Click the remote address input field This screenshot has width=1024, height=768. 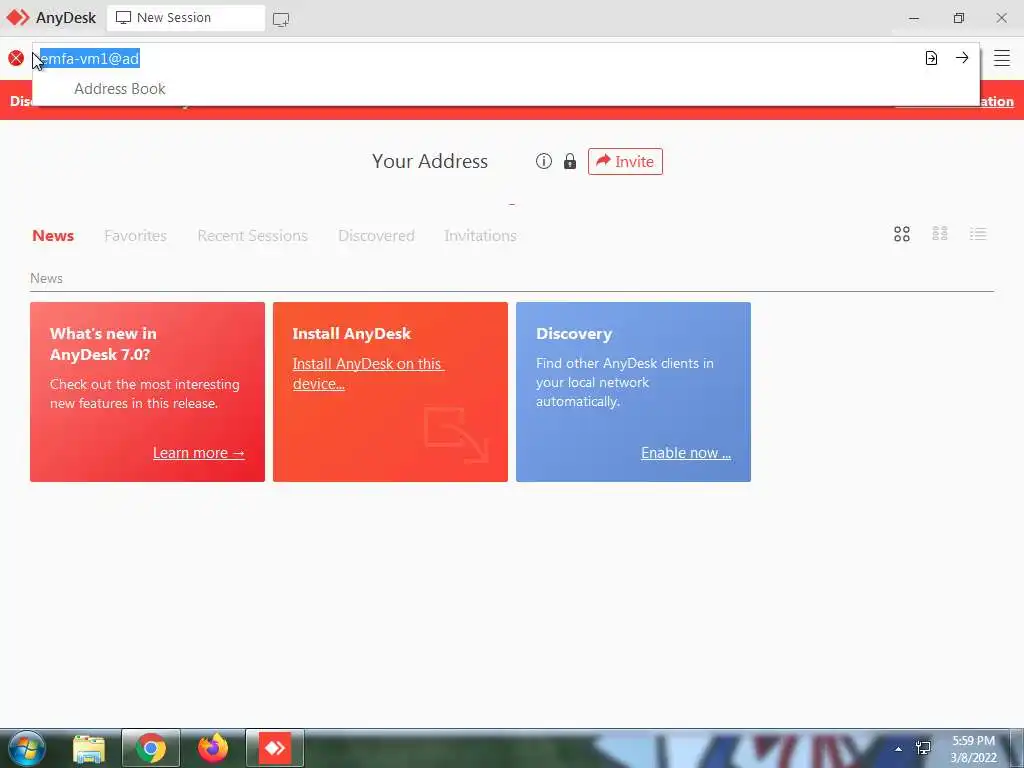click(x=477, y=58)
